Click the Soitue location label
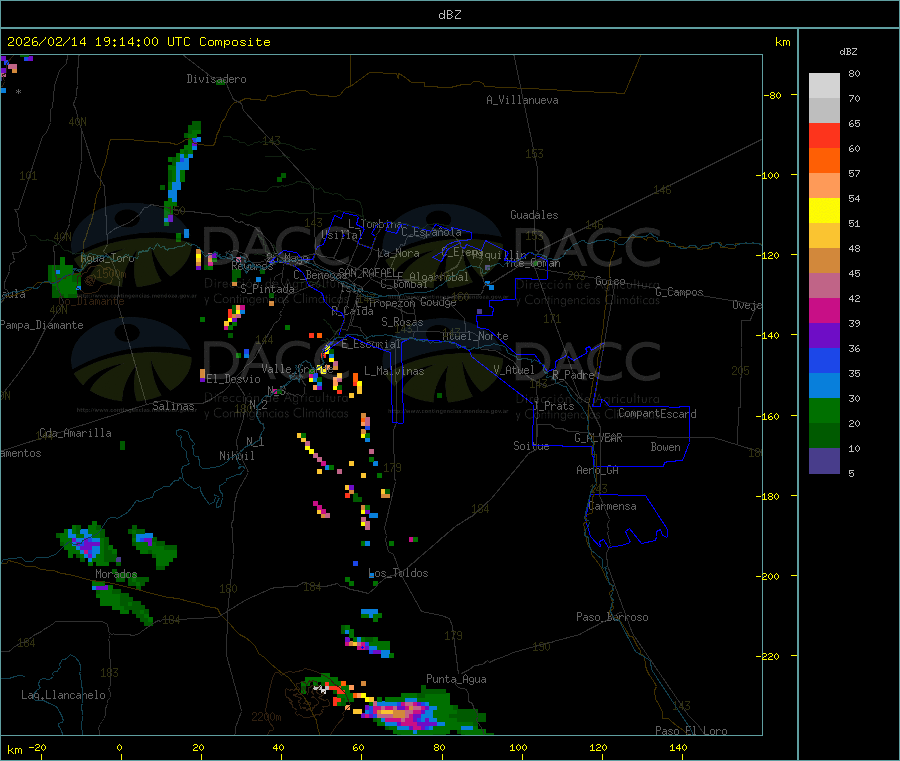The width and height of the screenshot is (900, 761). click(531, 446)
